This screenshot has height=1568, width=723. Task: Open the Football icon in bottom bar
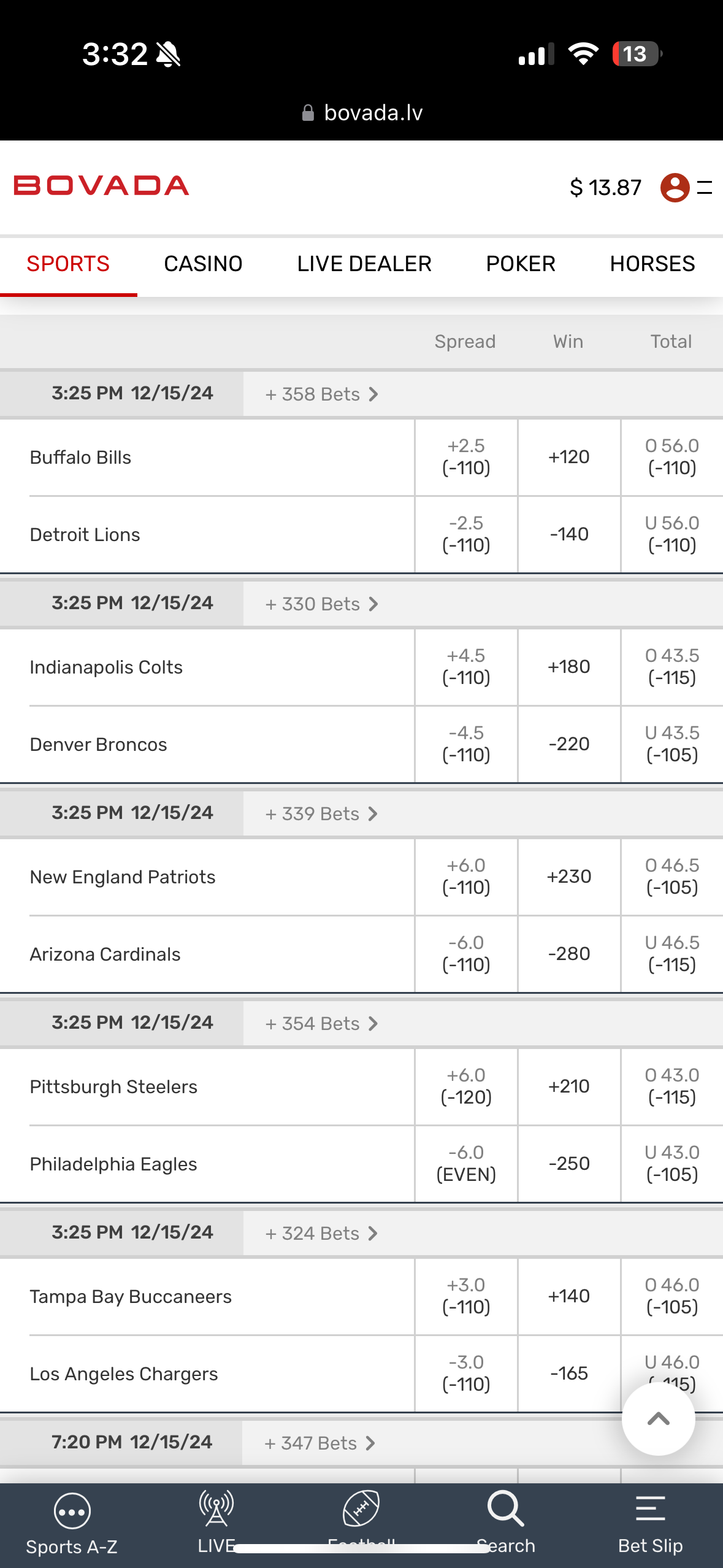[x=361, y=1509]
